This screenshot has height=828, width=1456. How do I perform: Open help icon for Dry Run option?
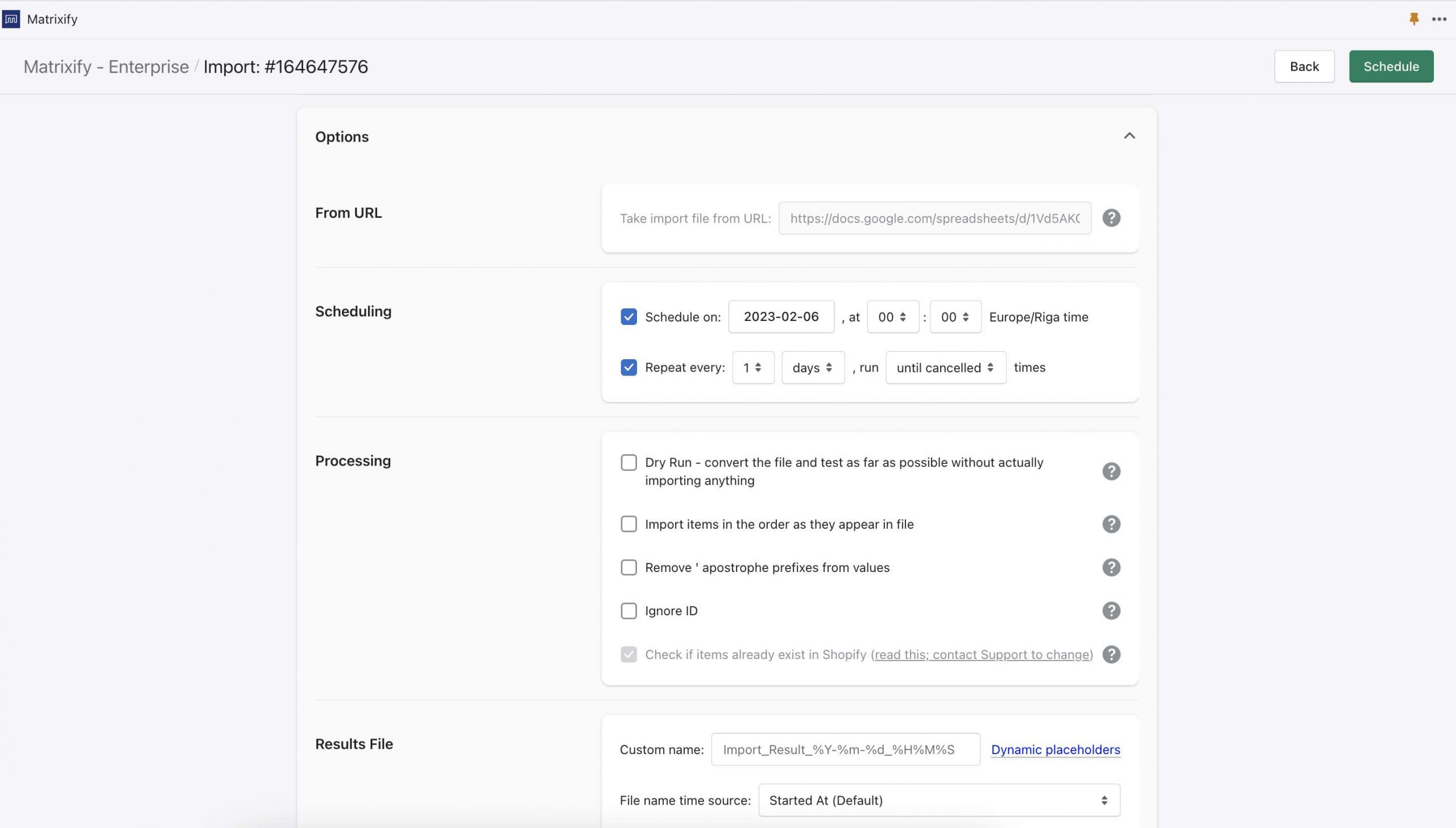click(1111, 471)
